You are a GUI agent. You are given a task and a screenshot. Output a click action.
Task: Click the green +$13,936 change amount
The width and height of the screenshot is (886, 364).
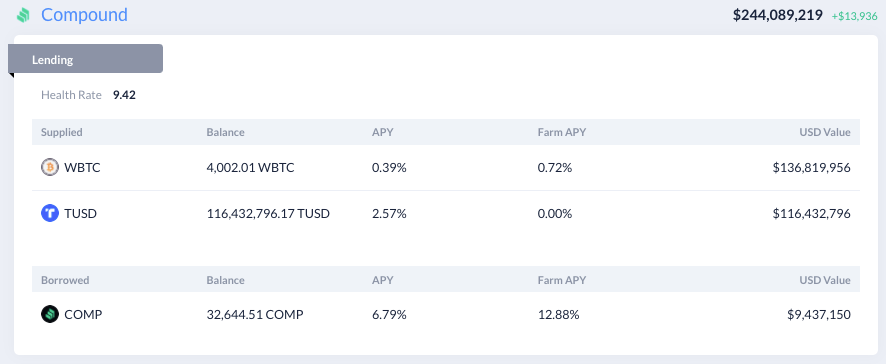[854, 16]
